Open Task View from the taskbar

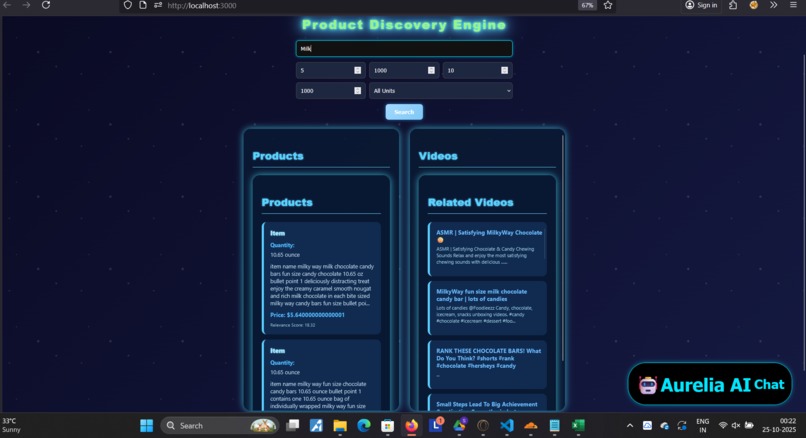pyautogui.click(x=293, y=426)
